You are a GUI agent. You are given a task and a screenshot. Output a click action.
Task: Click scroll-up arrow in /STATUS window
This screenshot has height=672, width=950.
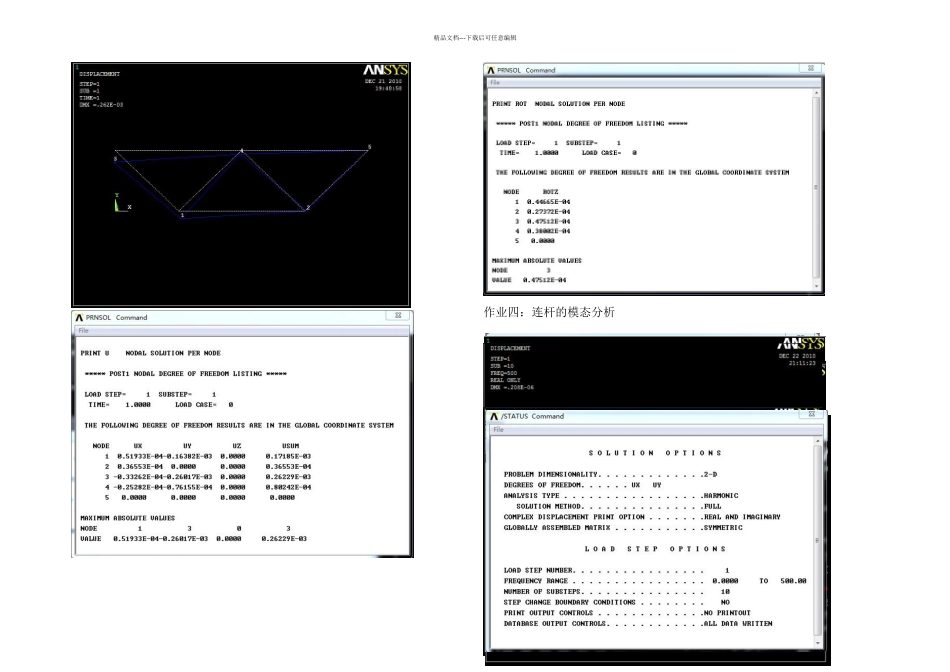[817, 442]
